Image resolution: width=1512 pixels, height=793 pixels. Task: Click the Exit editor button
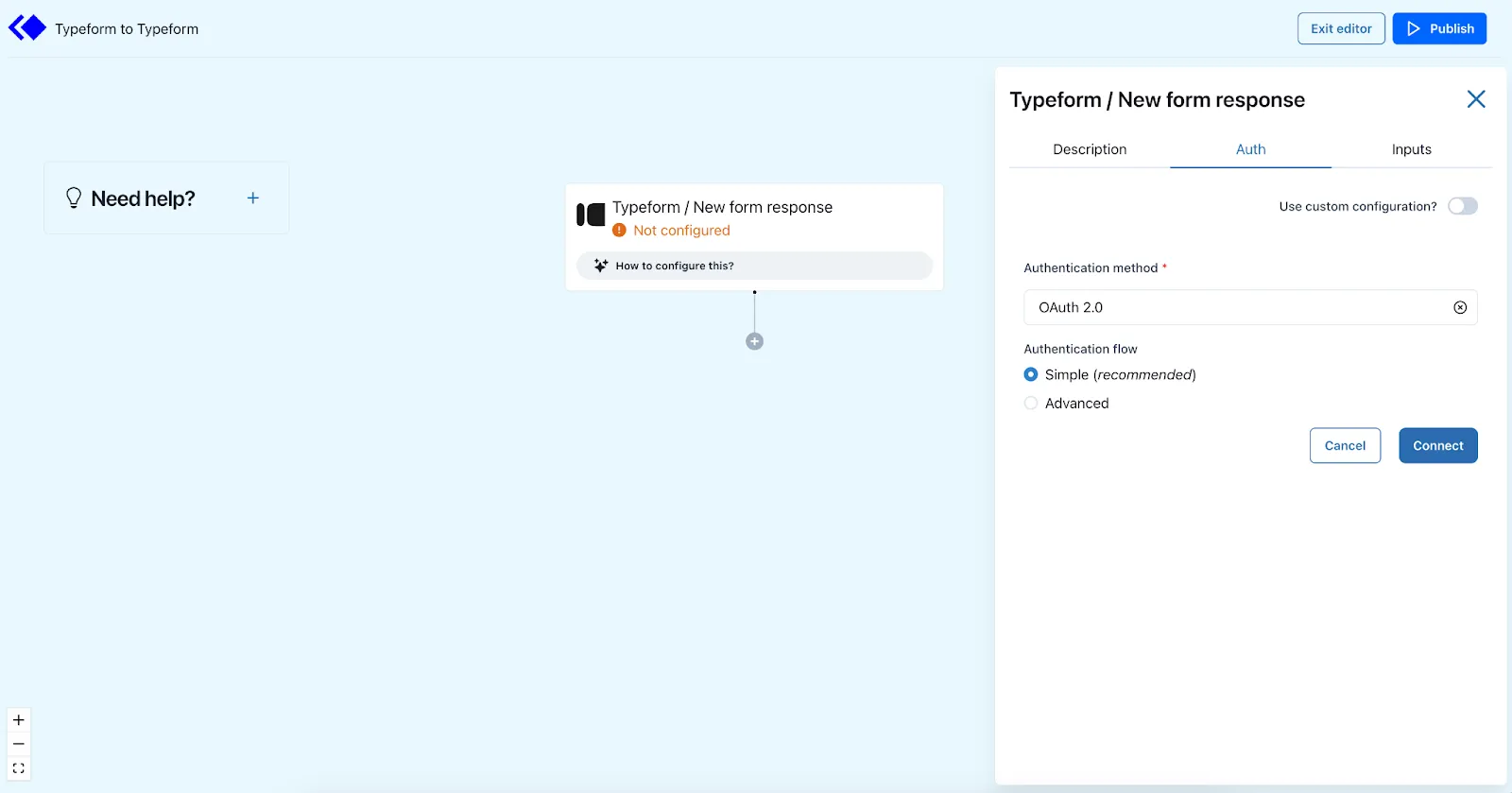click(x=1341, y=28)
